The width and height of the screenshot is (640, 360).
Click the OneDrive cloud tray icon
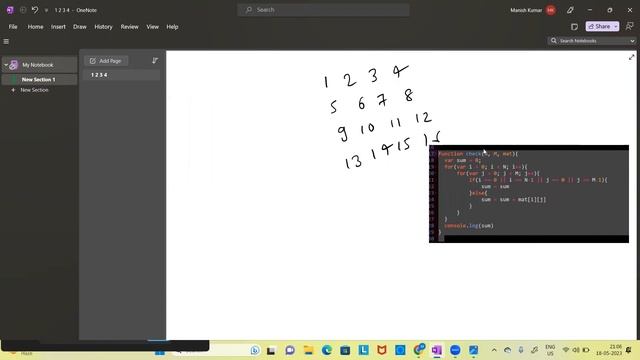click(507, 350)
